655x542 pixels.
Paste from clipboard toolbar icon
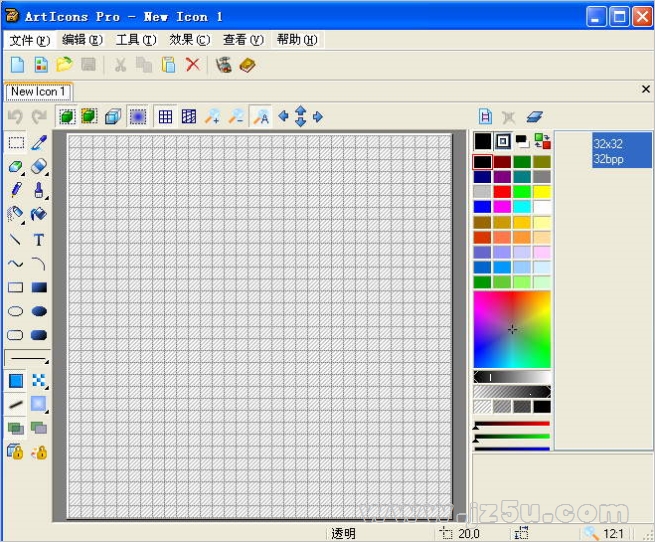tap(168, 65)
